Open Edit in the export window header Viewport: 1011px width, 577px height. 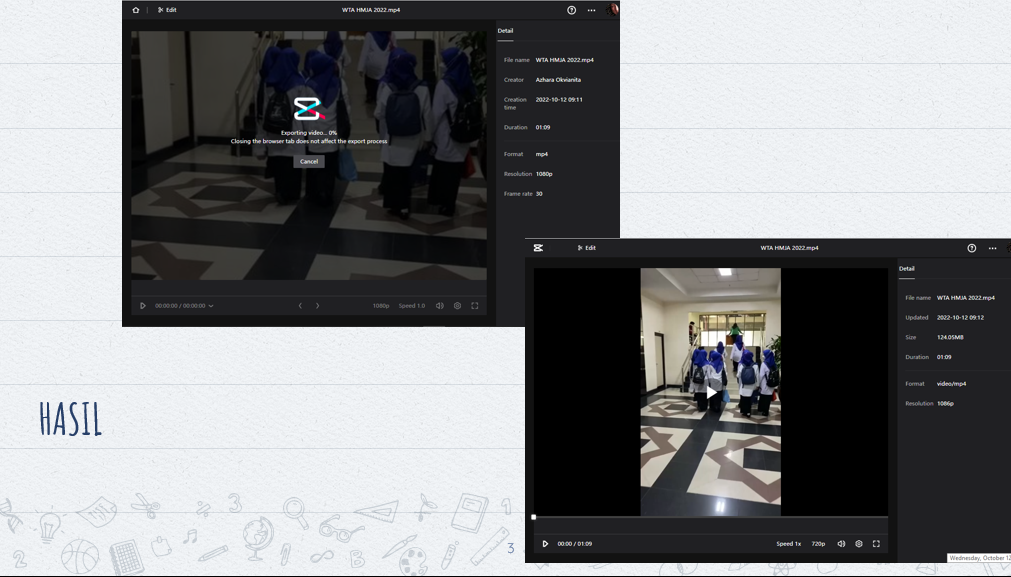(x=167, y=10)
